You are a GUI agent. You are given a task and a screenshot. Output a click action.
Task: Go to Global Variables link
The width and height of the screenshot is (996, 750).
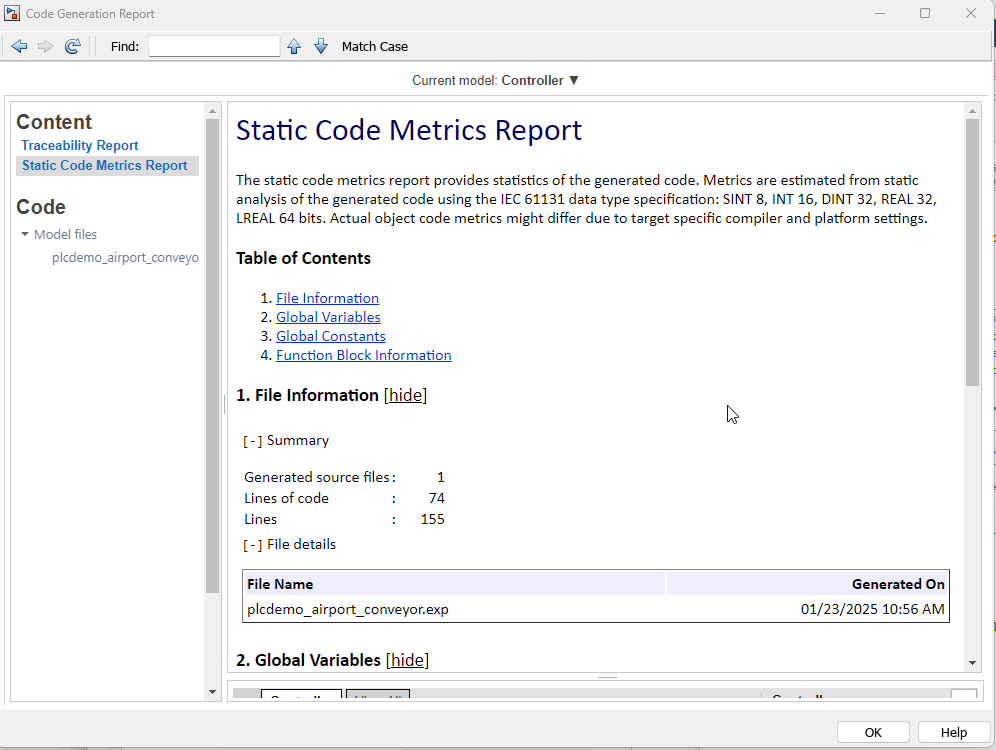click(328, 317)
